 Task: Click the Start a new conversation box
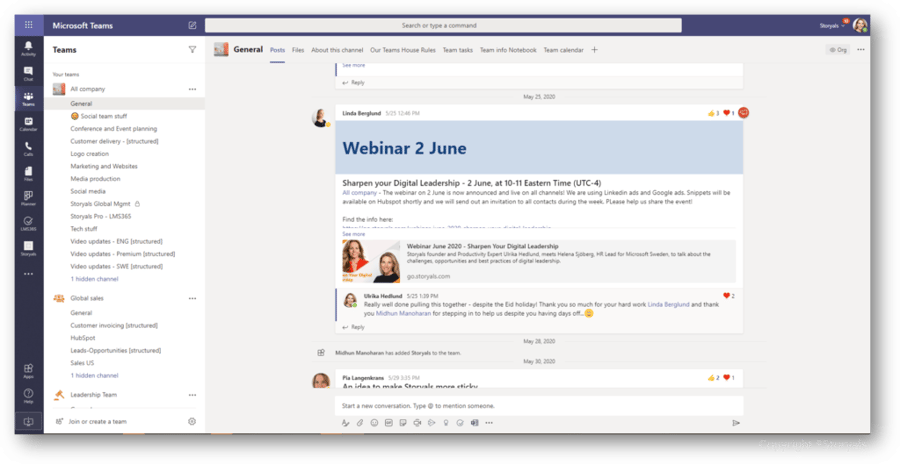tap(539, 405)
